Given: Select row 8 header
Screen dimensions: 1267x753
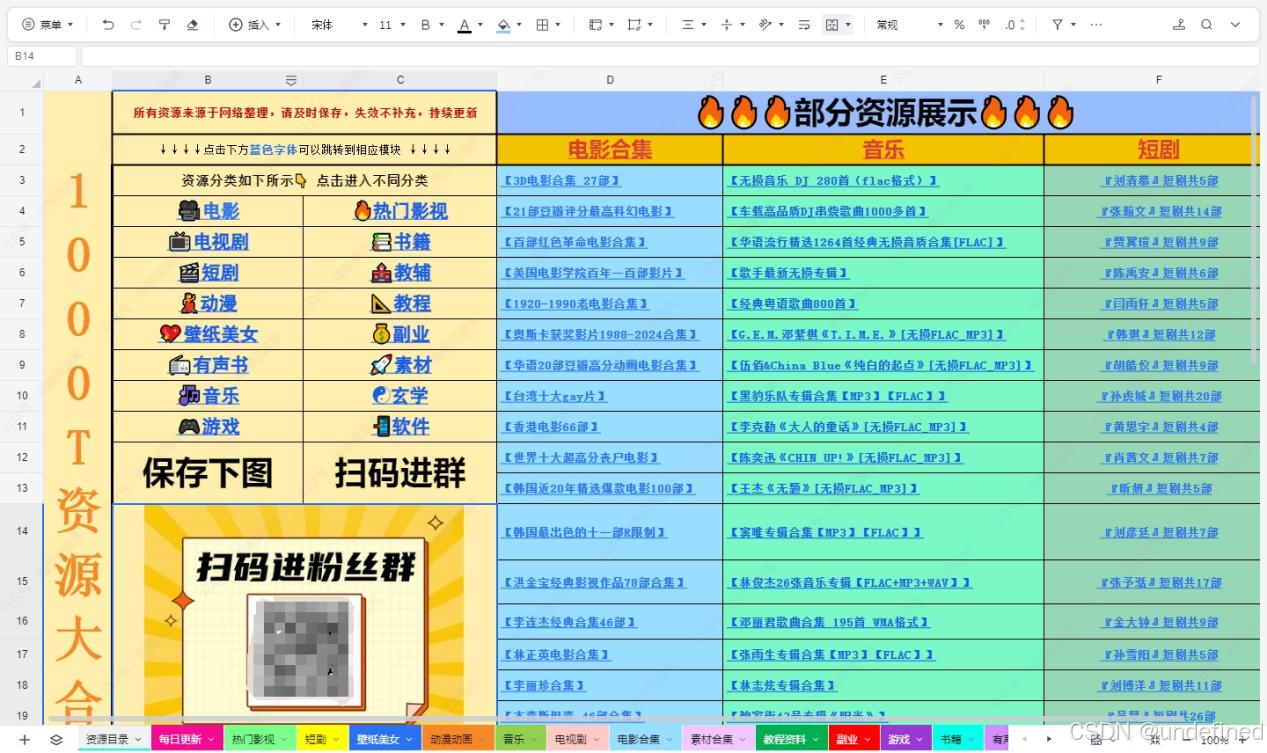Looking at the screenshot, I should click(22, 335).
